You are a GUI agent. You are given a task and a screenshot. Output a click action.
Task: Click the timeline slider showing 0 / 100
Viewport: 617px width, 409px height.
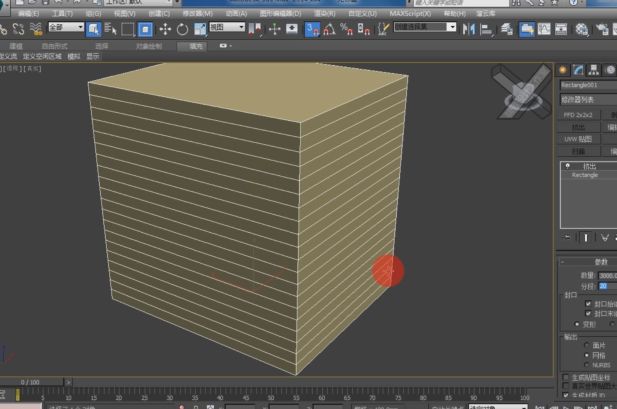(x=28, y=382)
